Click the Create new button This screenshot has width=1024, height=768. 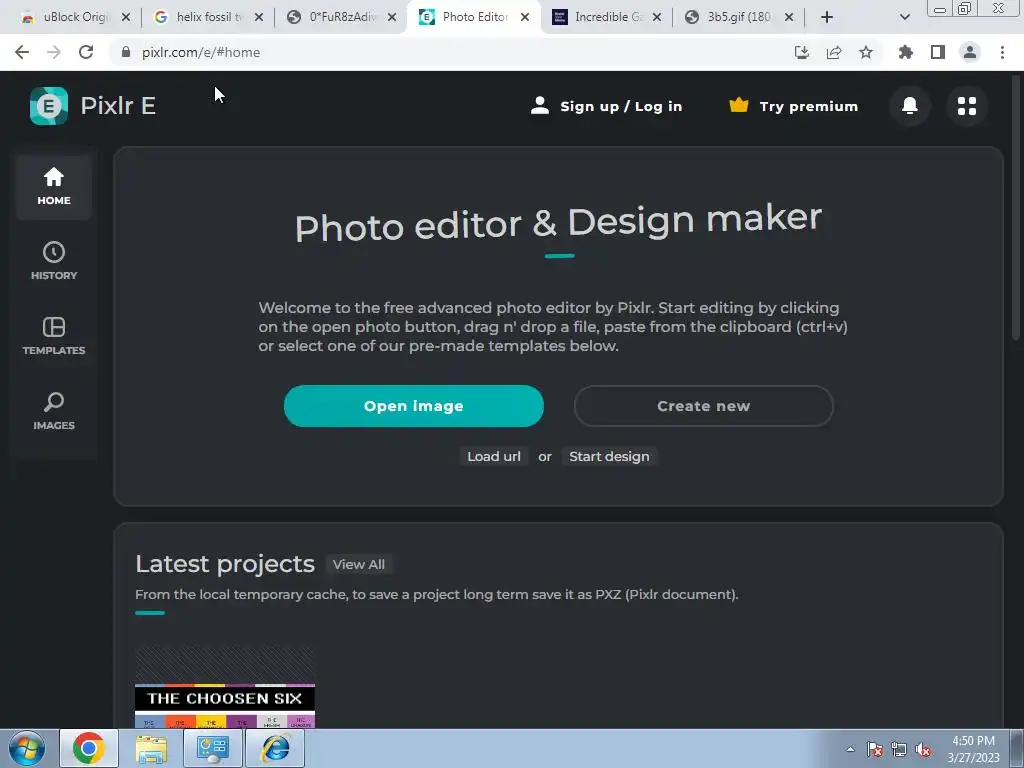[703, 406]
